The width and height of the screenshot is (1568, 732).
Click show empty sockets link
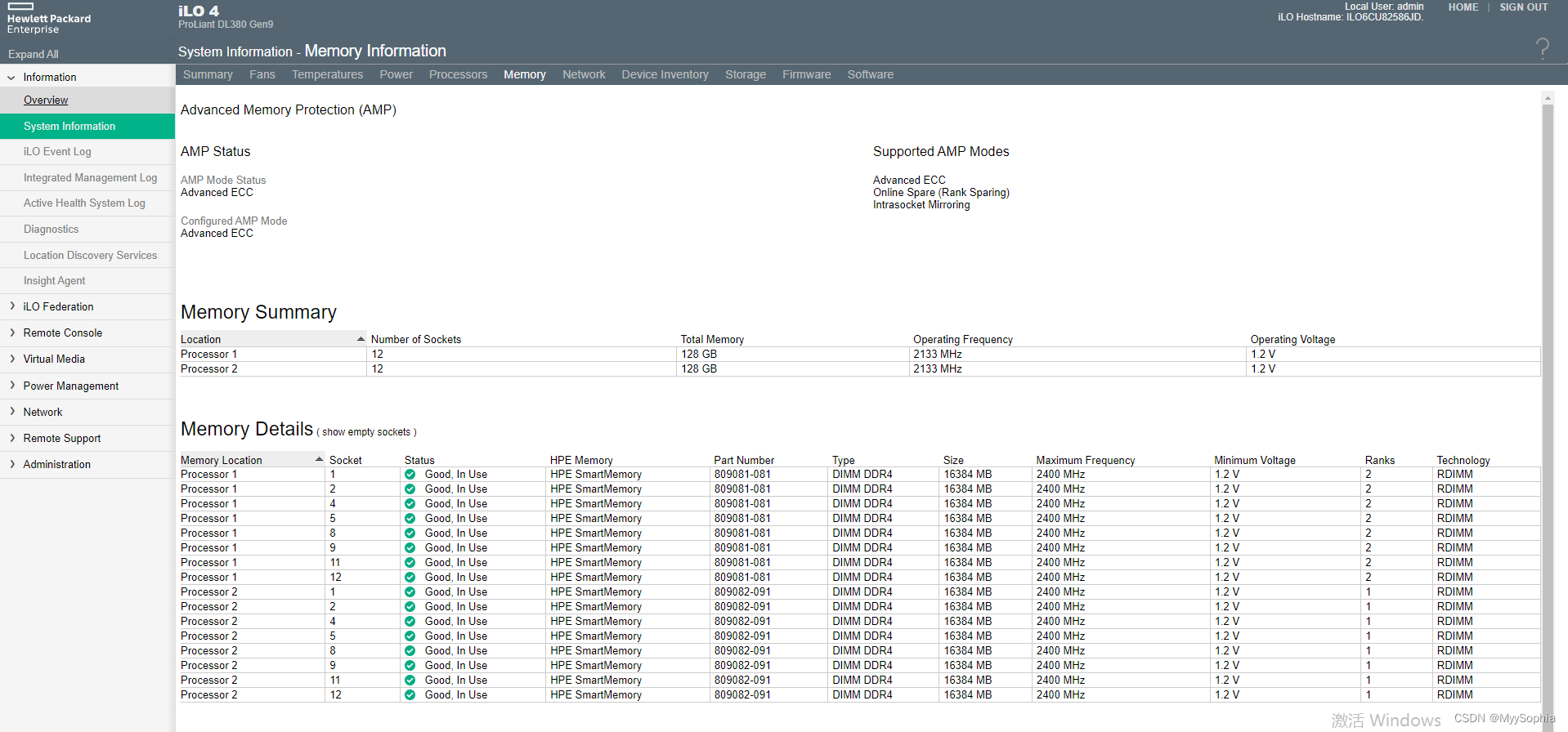(x=366, y=432)
